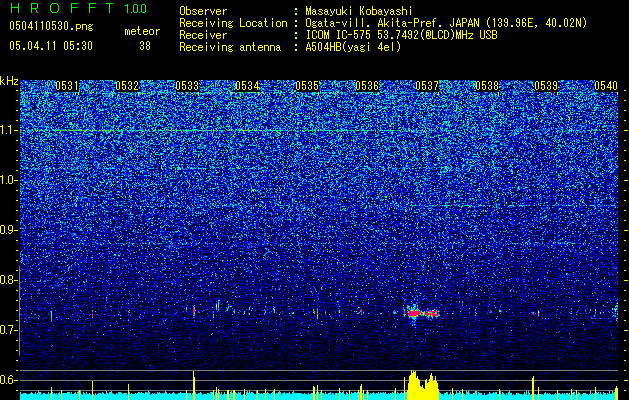Click the large red meteor echo near 0537
This screenshot has height=400, width=629.
coord(423,313)
